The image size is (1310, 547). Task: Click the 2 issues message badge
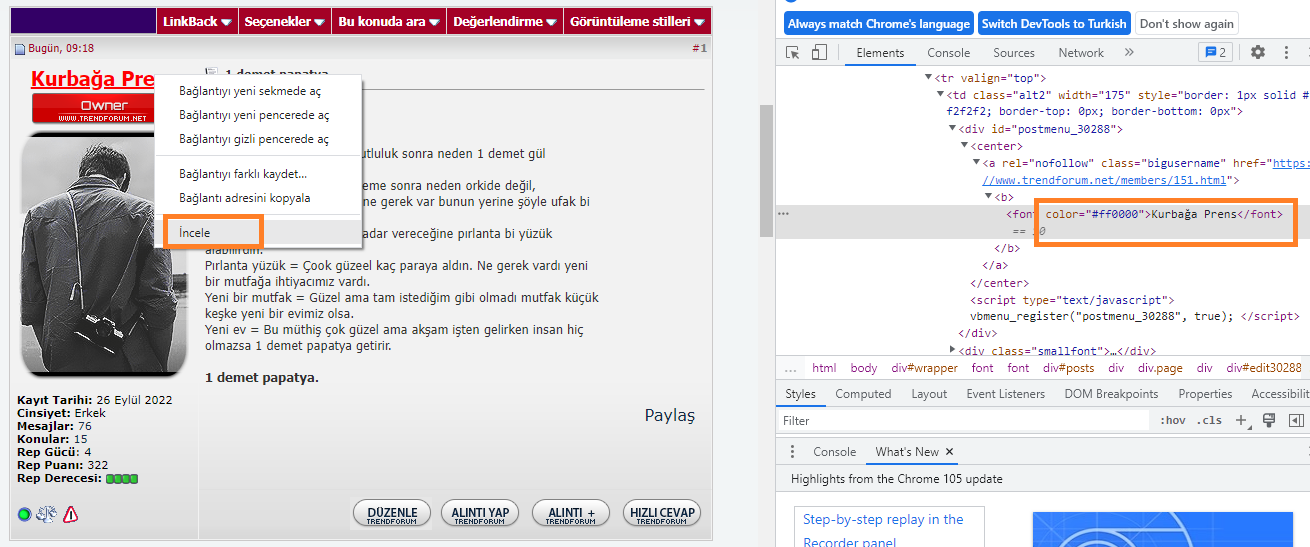1215,53
